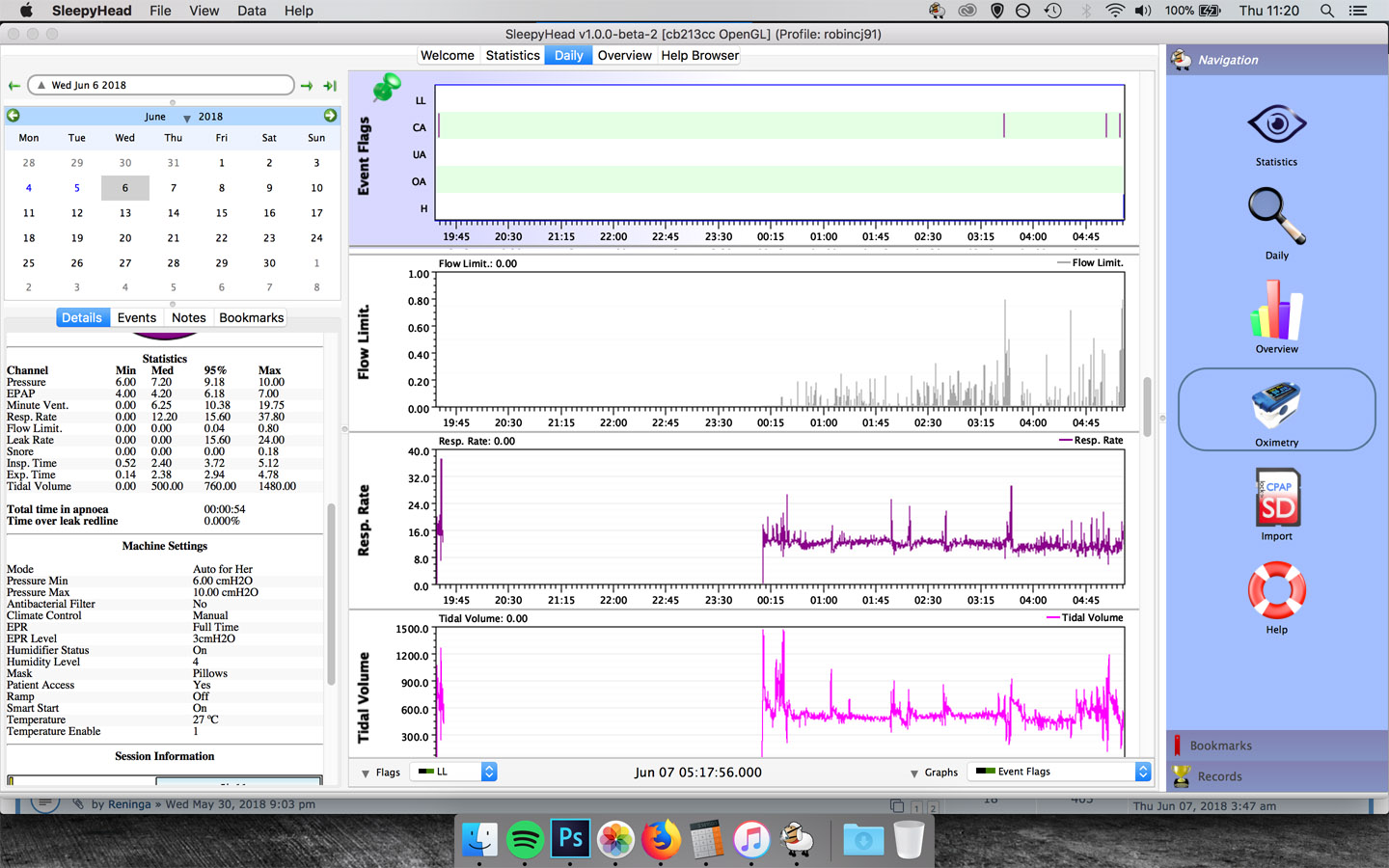
Task: Open Daily view via magnifying glass icon
Action: [x=1276, y=216]
